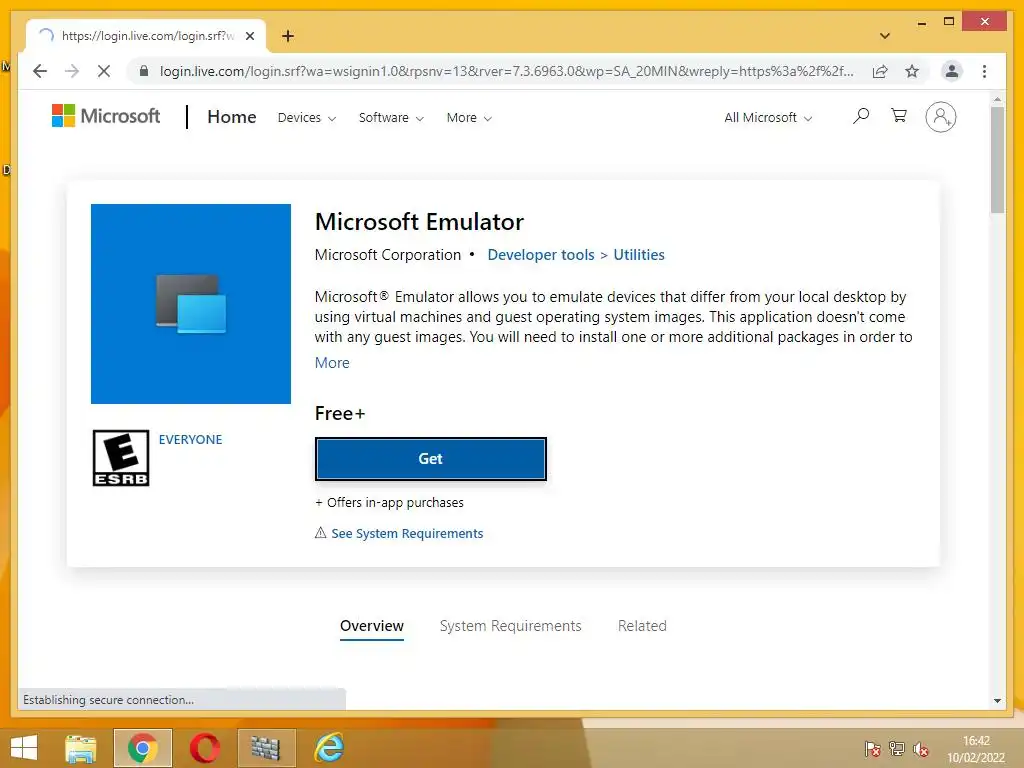Click the Microsoft Emulator heading text

[419, 222]
